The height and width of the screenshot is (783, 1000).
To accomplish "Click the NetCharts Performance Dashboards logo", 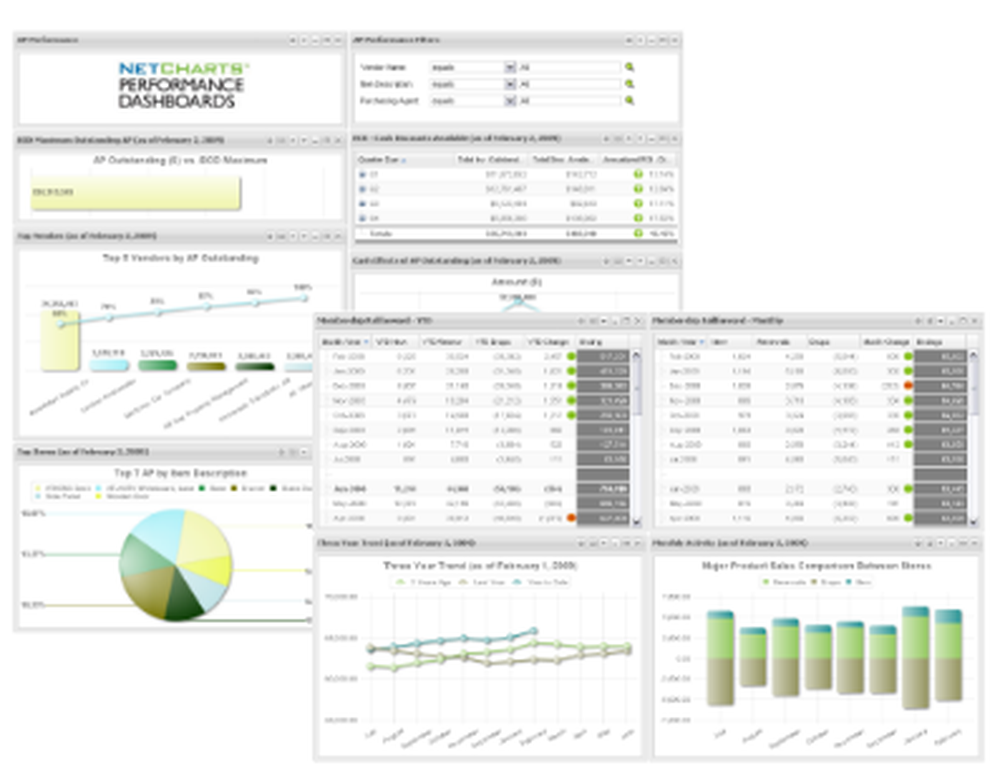I will click(182, 85).
